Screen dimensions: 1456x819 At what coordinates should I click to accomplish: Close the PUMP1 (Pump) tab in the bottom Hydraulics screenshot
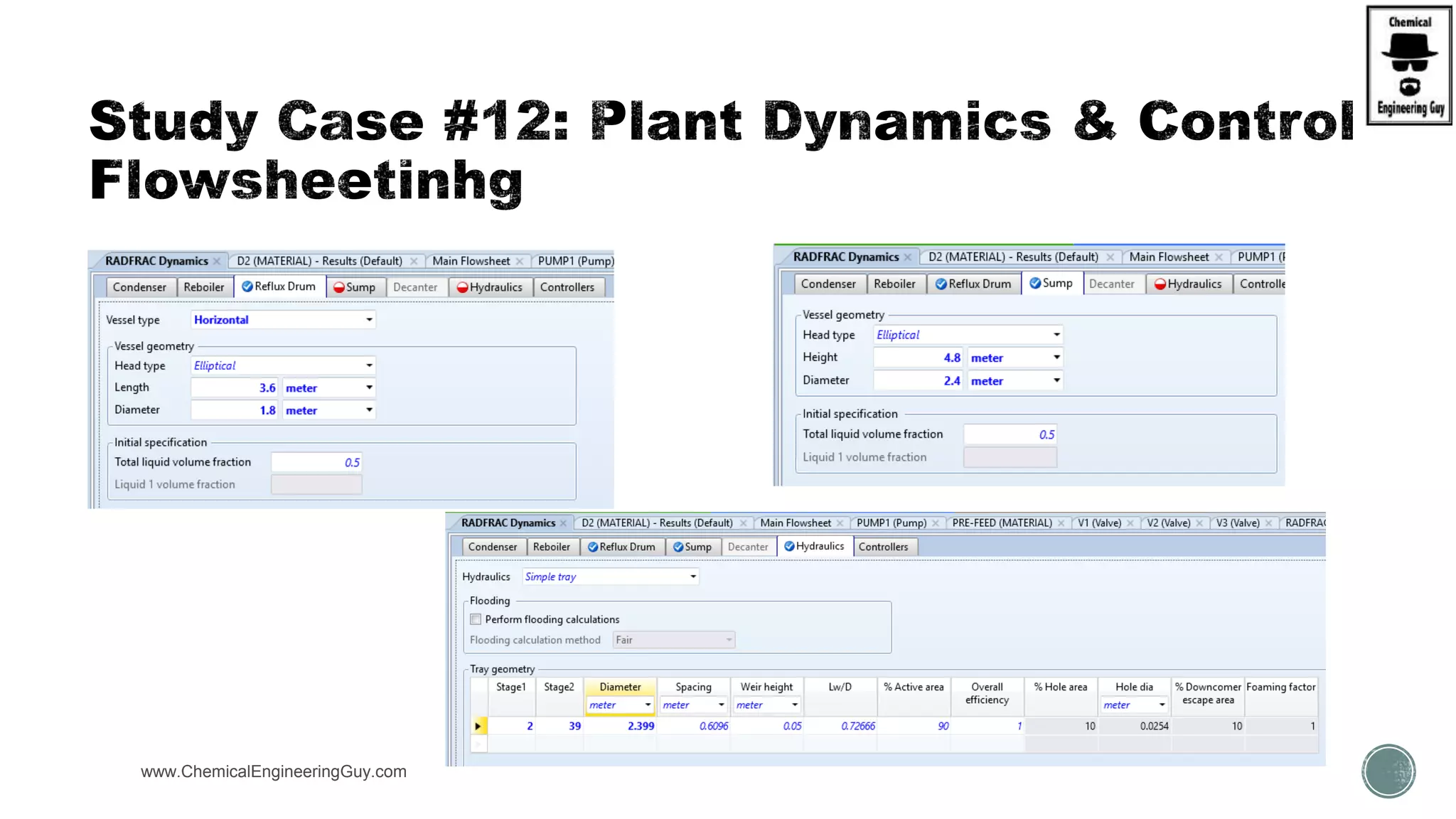click(x=936, y=523)
